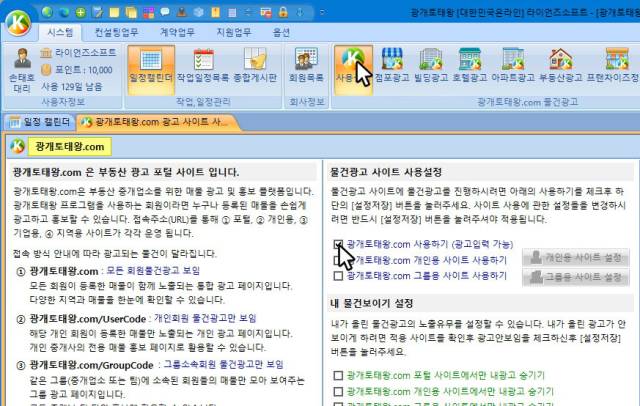640x406 pixels.
Task: Click the green globe icon in quick toolbar
Action: [47, 12]
